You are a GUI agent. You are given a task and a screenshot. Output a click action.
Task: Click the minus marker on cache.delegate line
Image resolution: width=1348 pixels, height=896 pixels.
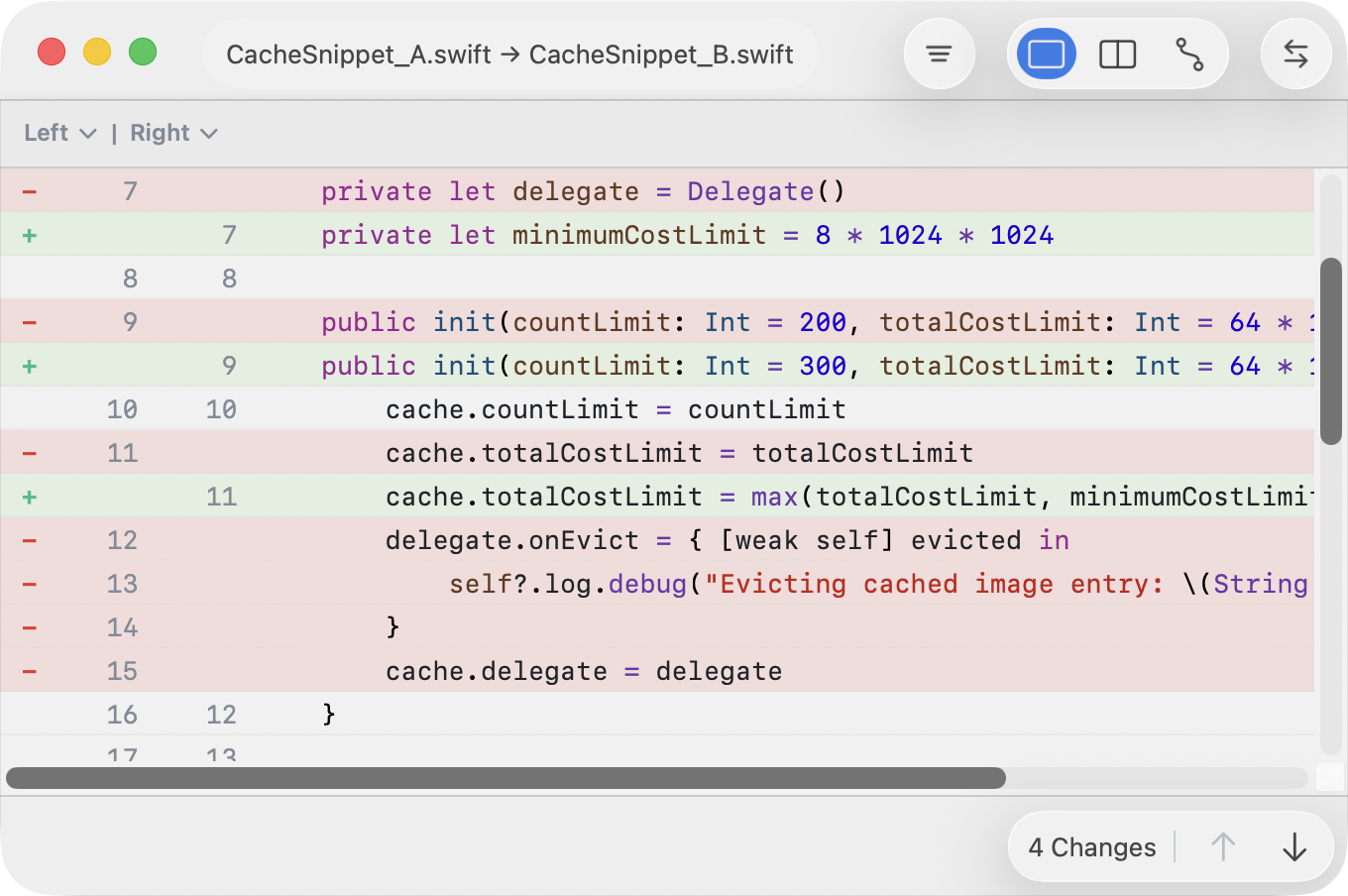30,671
